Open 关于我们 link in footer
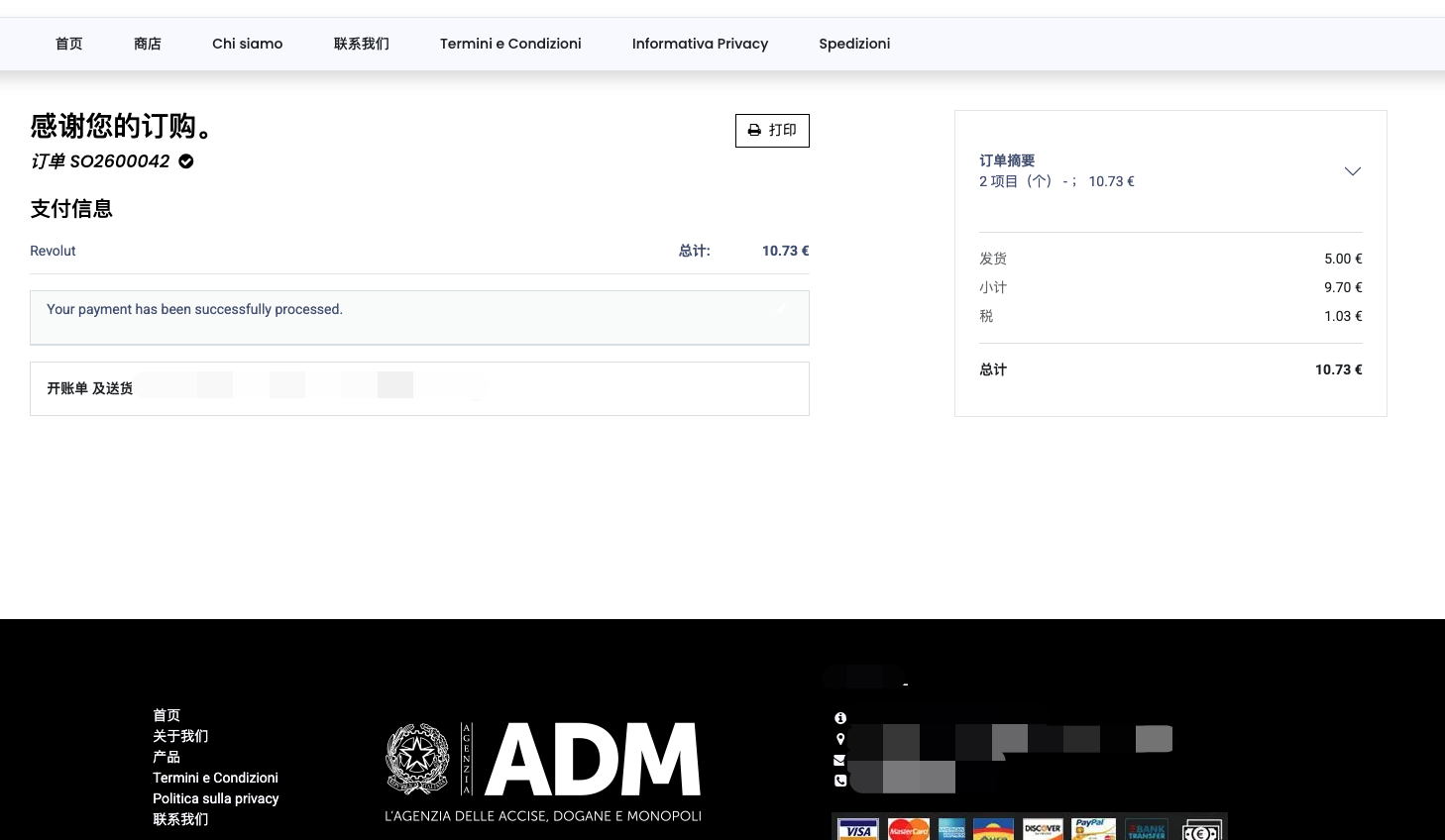 180,736
